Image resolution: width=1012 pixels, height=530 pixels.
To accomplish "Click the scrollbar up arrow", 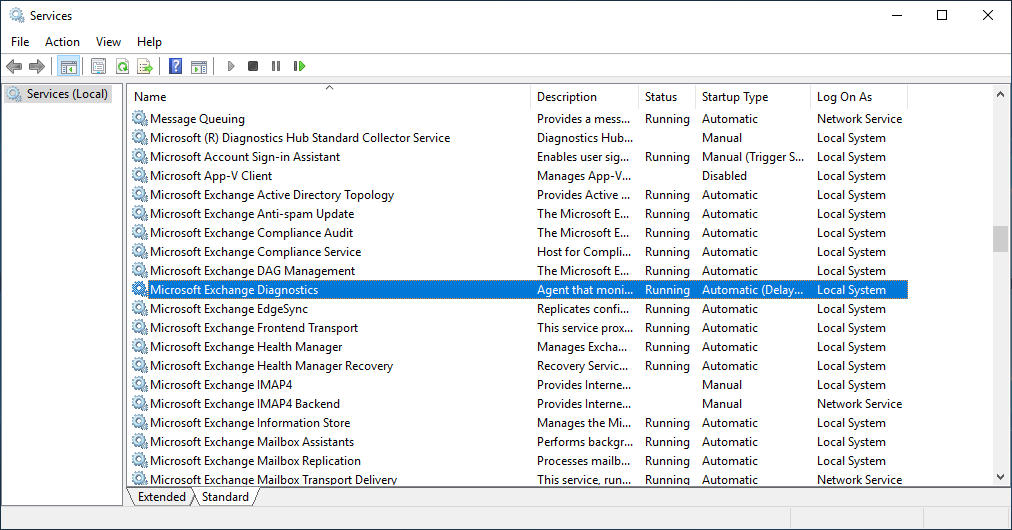I will pyautogui.click(x=1000, y=94).
